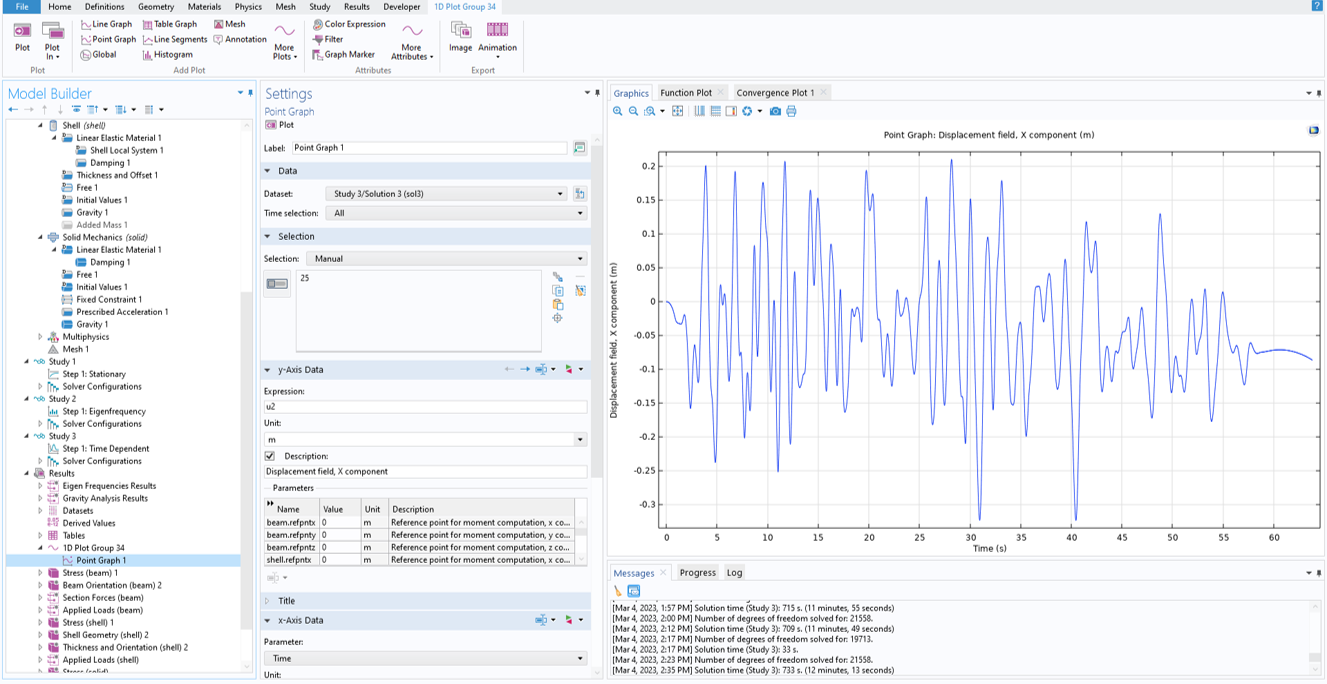Click the paste selection icon

[x=558, y=304]
